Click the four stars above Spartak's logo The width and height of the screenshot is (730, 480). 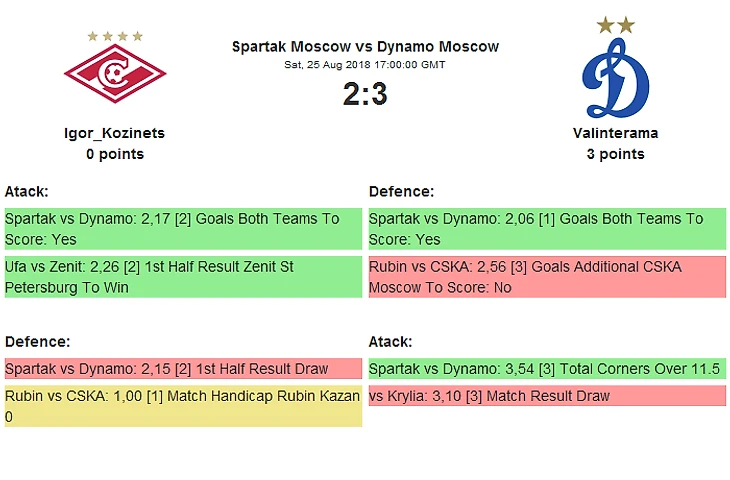coord(115,36)
